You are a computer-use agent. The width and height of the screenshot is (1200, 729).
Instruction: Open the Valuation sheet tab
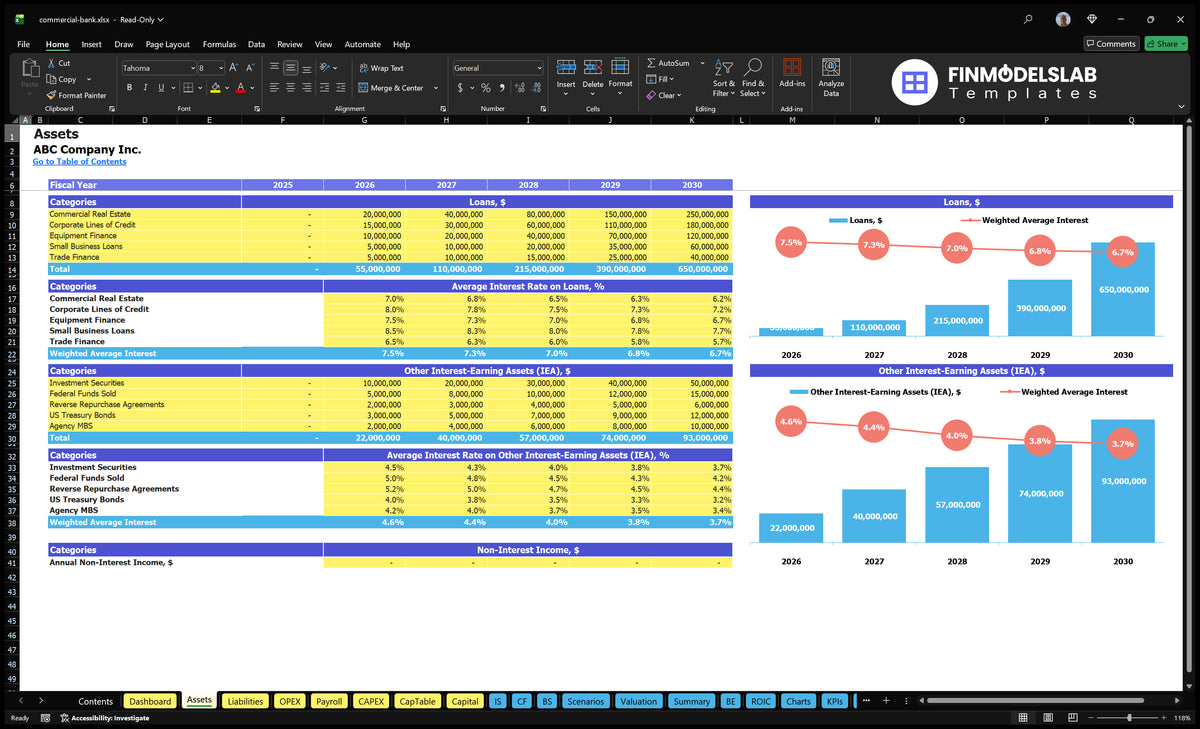pos(639,701)
